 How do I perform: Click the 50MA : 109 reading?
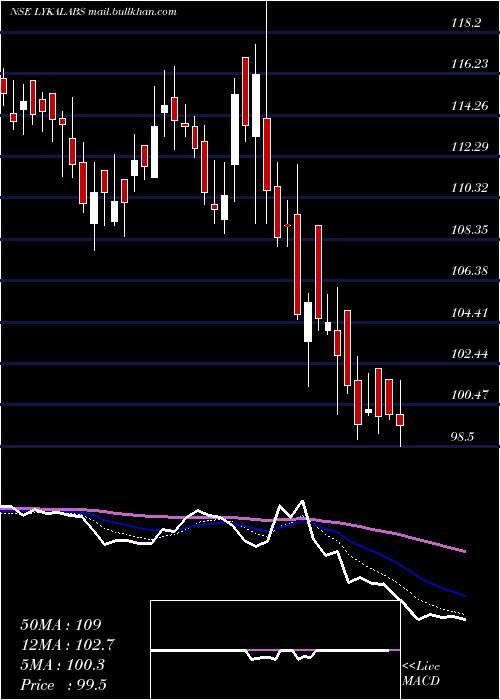[61, 625]
